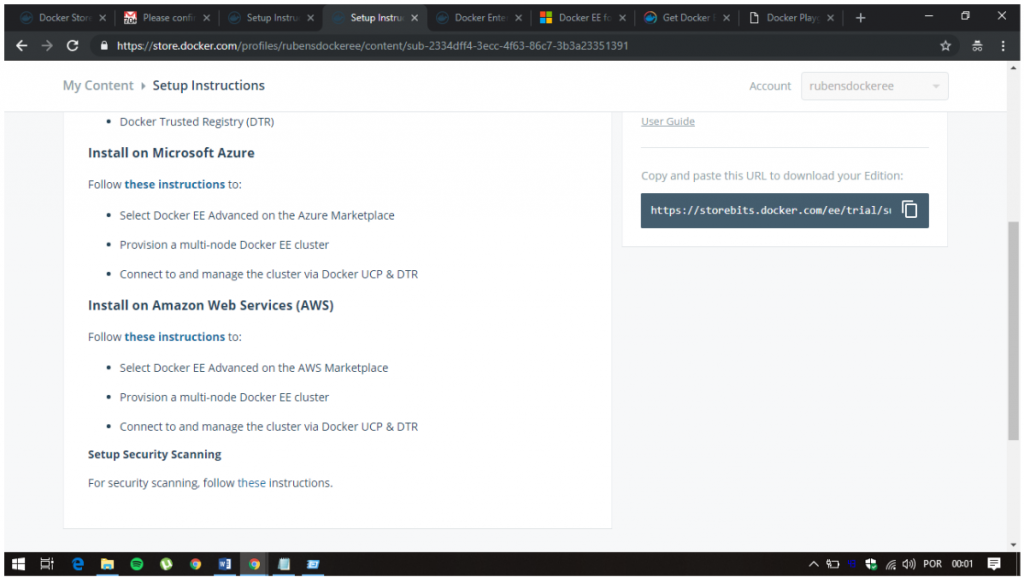Open Word from the taskbar

click(224, 564)
